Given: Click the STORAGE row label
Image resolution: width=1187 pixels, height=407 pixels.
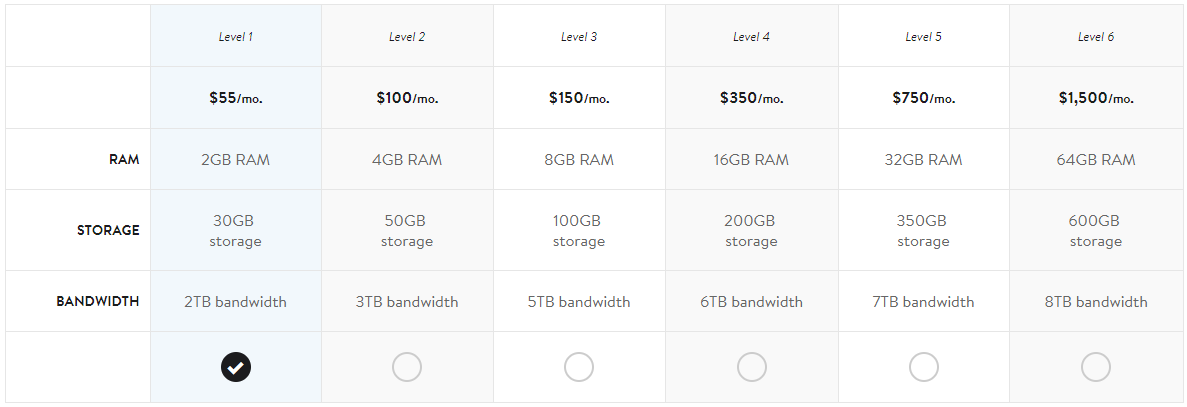Looking at the screenshot, I should tap(108, 230).
